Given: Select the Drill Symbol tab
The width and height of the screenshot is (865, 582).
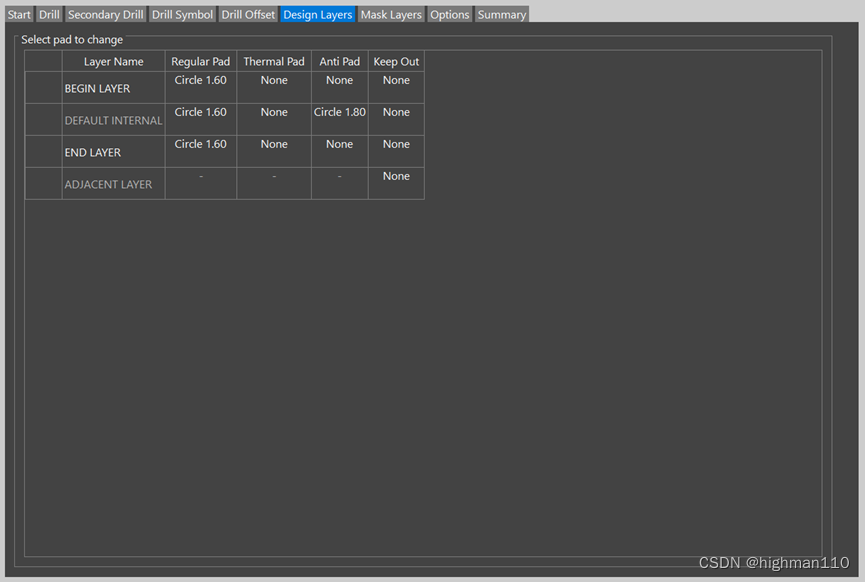Looking at the screenshot, I should click(x=182, y=14).
